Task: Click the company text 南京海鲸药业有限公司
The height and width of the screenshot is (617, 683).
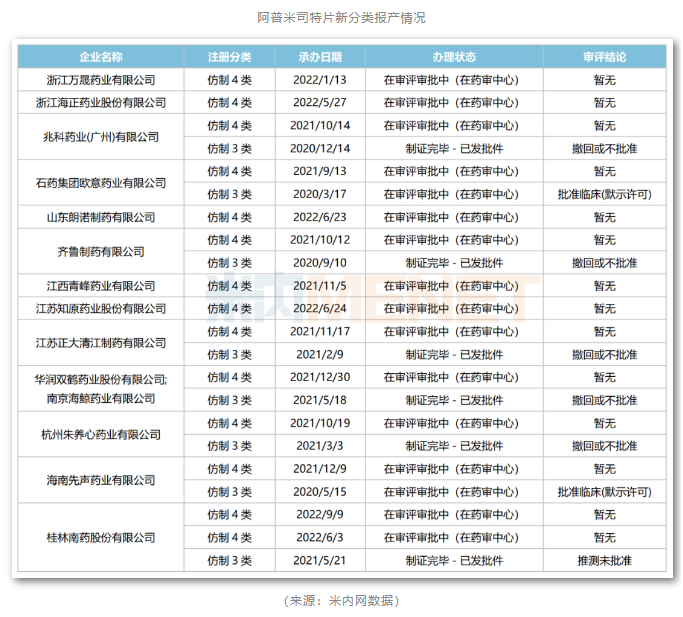Action: 101,398
